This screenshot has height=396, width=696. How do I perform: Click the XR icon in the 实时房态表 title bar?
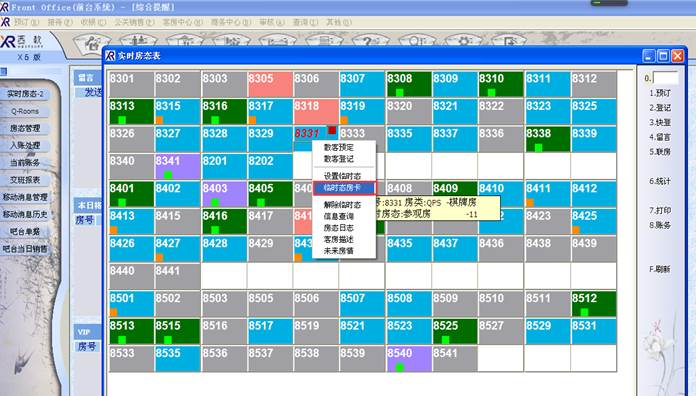click(110, 55)
